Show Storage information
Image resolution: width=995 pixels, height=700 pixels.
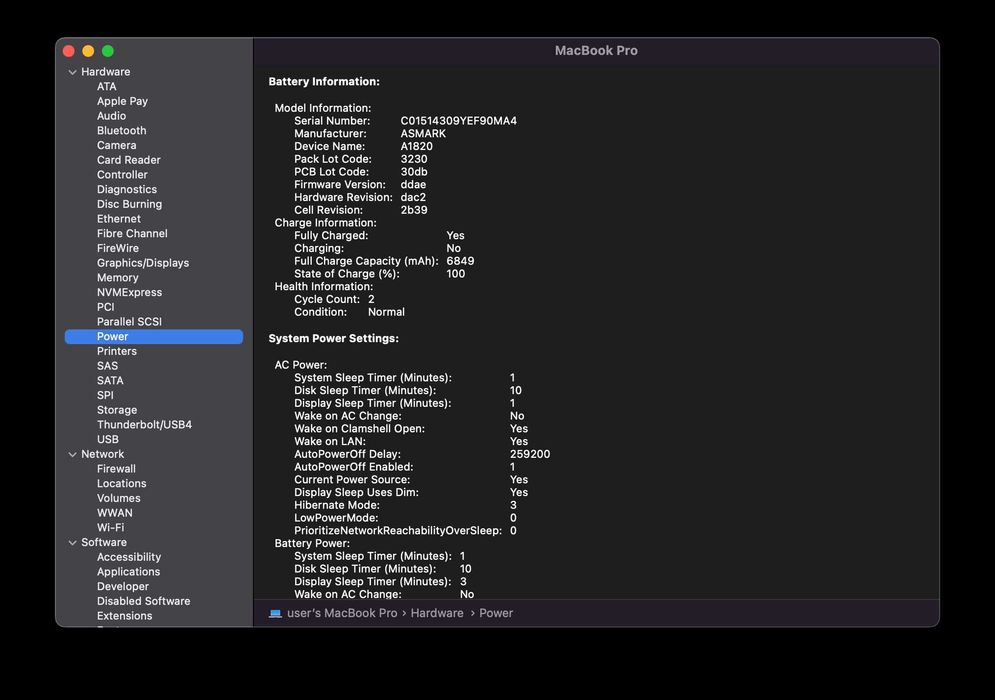point(117,410)
